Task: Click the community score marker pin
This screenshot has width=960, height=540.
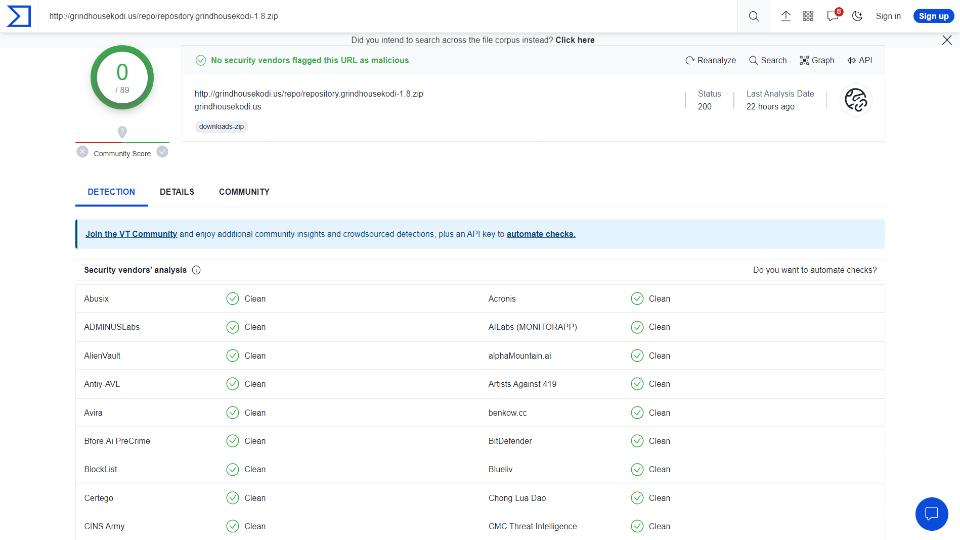Action: point(122,132)
